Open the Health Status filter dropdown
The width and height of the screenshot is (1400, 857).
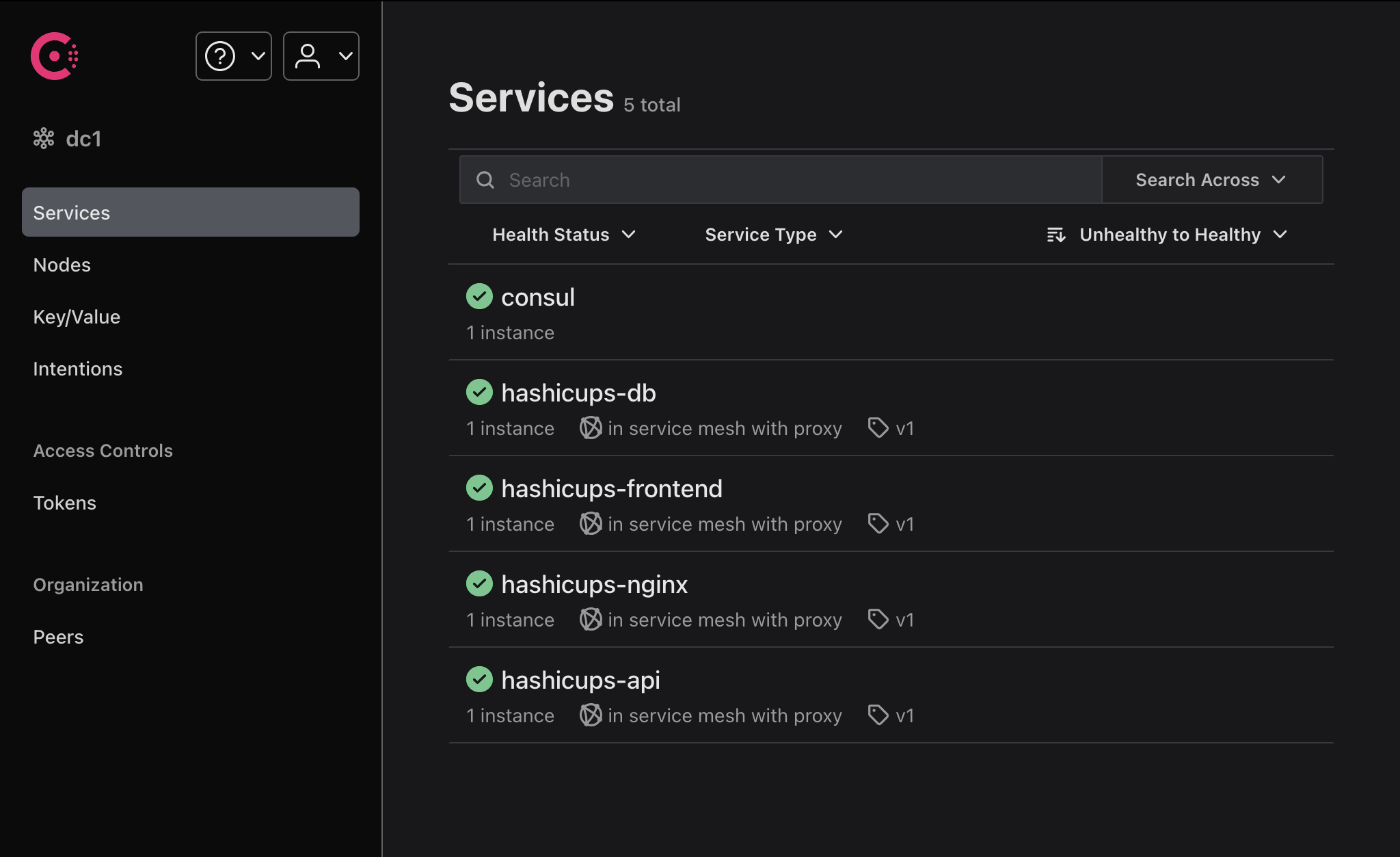click(x=563, y=235)
